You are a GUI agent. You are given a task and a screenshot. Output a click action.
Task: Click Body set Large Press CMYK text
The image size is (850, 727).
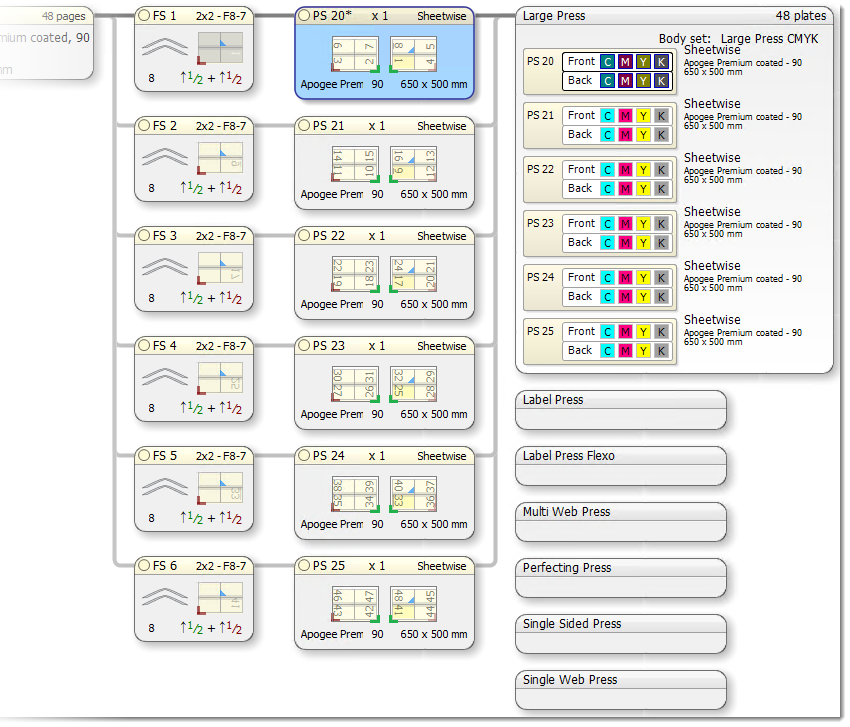pyautogui.click(x=738, y=38)
